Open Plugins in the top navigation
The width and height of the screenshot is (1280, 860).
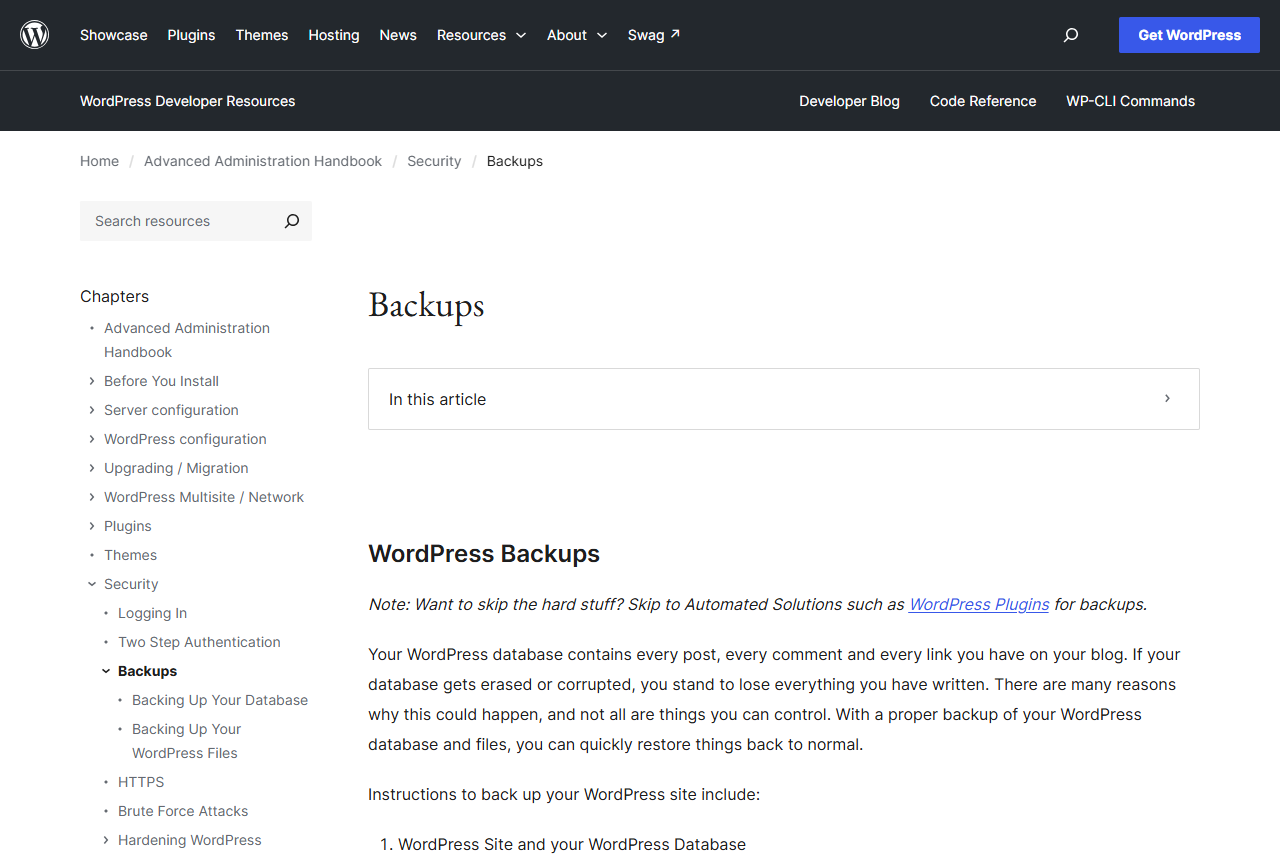191,35
